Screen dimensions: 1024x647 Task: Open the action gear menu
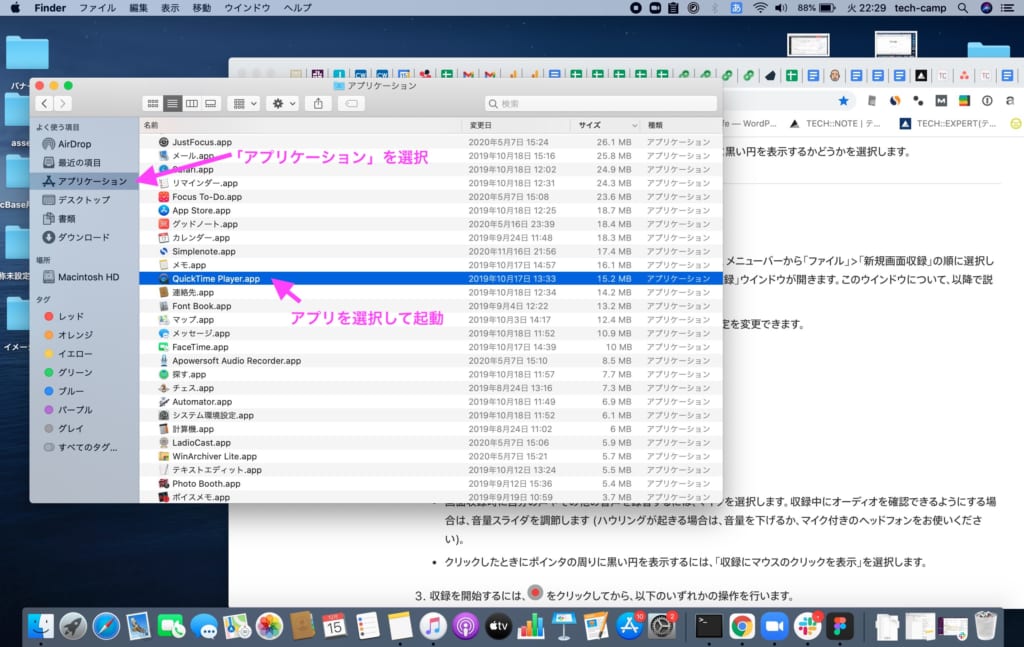[278, 103]
